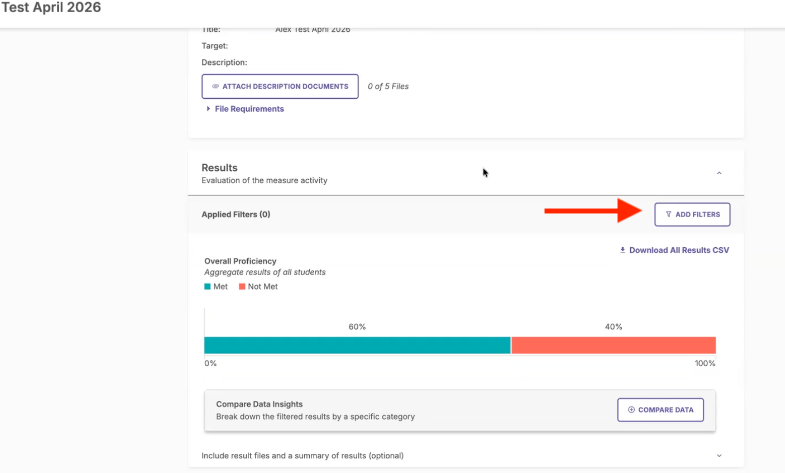Download All Results CSV link
Viewport: 785px width, 473px height.
pyautogui.click(x=674, y=250)
